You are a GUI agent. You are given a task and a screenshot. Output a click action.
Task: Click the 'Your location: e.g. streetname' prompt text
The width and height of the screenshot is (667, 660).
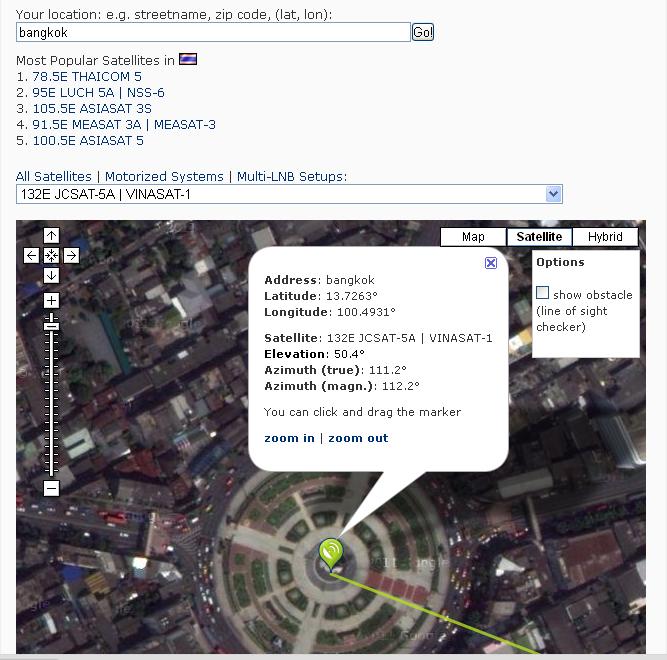tap(174, 15)
